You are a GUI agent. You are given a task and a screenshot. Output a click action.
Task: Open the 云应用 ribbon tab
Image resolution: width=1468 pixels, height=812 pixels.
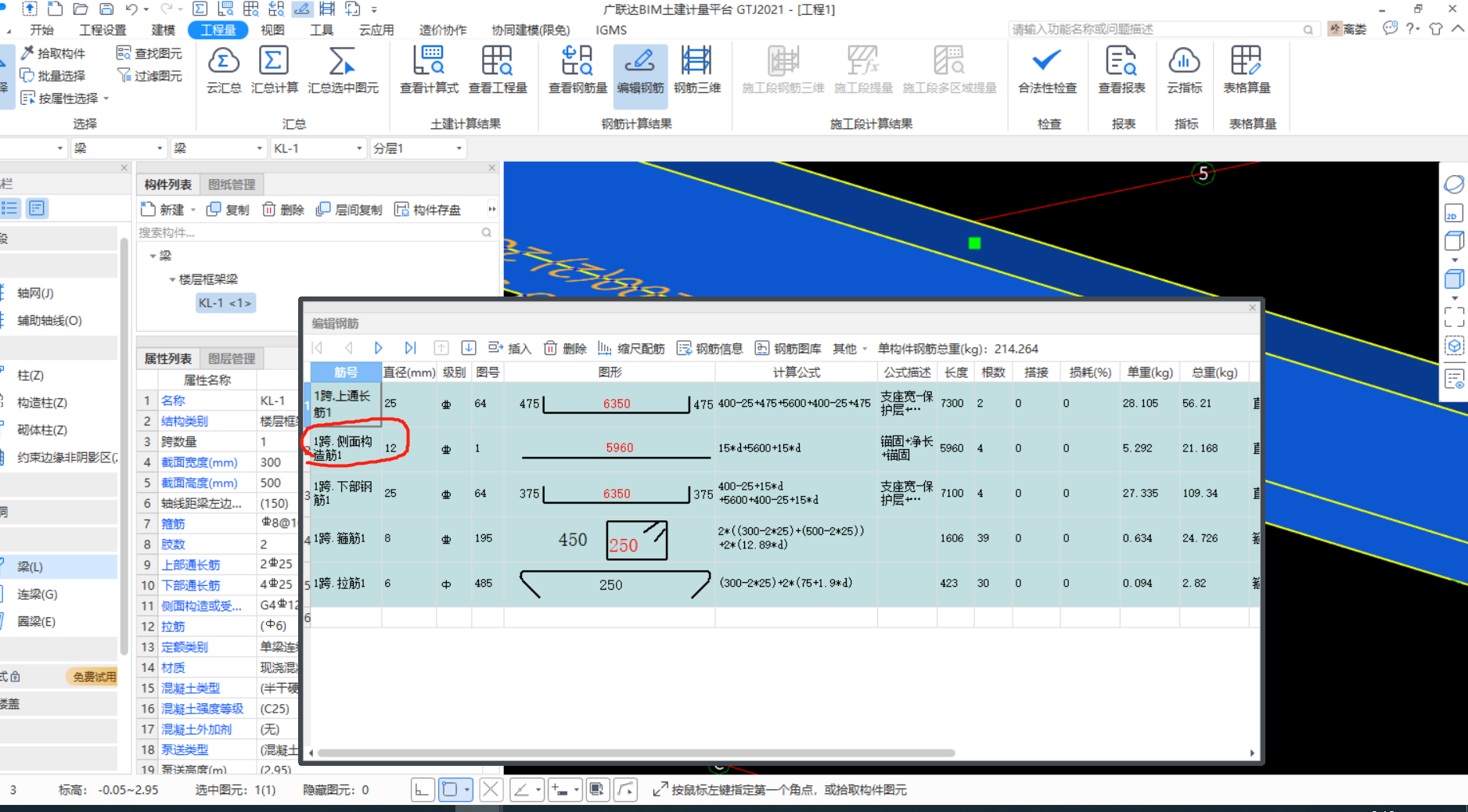[x=376, y=30]
